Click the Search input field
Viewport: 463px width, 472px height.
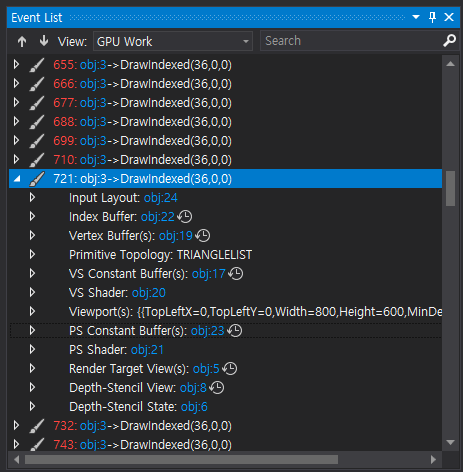pyautogui.click(x=352, y=41)
